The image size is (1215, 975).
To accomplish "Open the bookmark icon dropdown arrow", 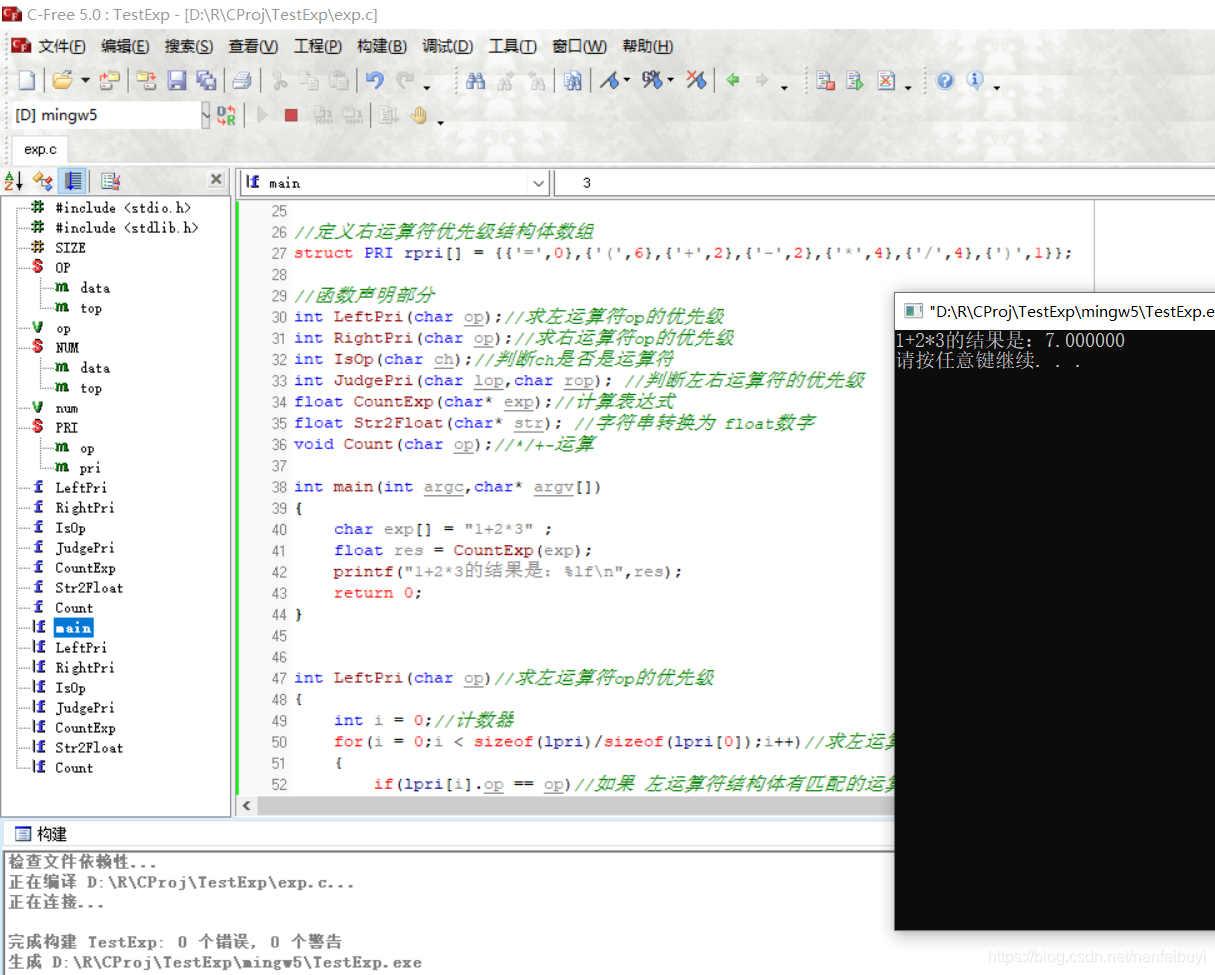I will click(x=627, y=81).
